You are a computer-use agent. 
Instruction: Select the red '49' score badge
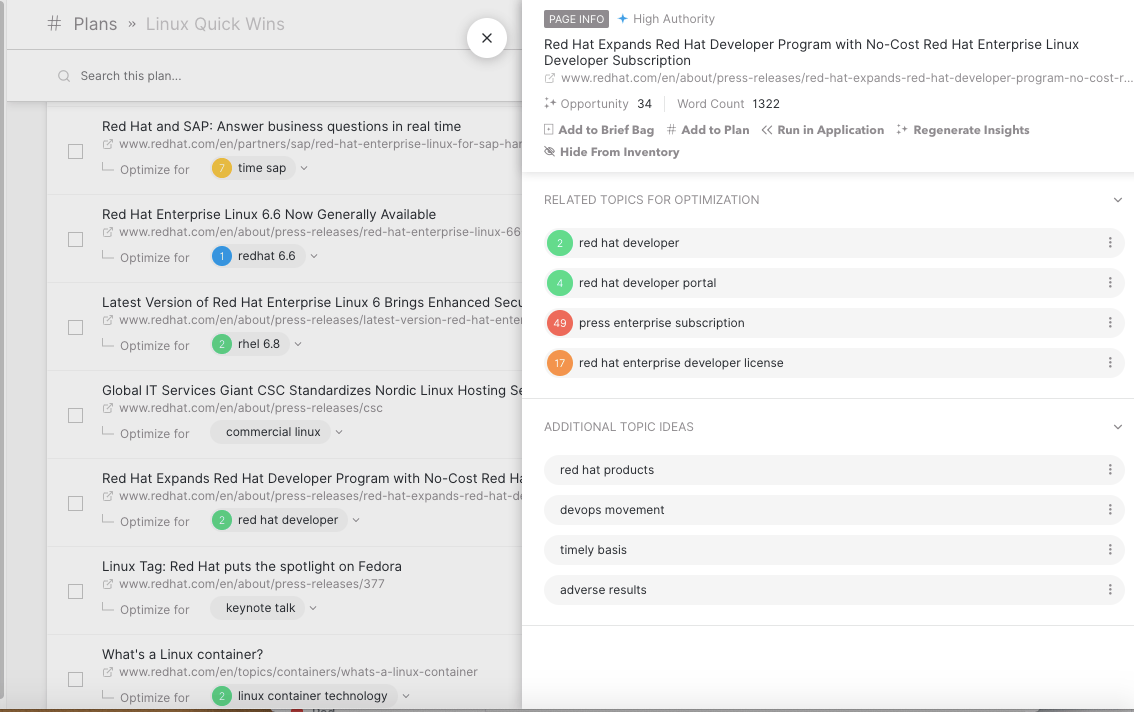(x=560, y=323)
